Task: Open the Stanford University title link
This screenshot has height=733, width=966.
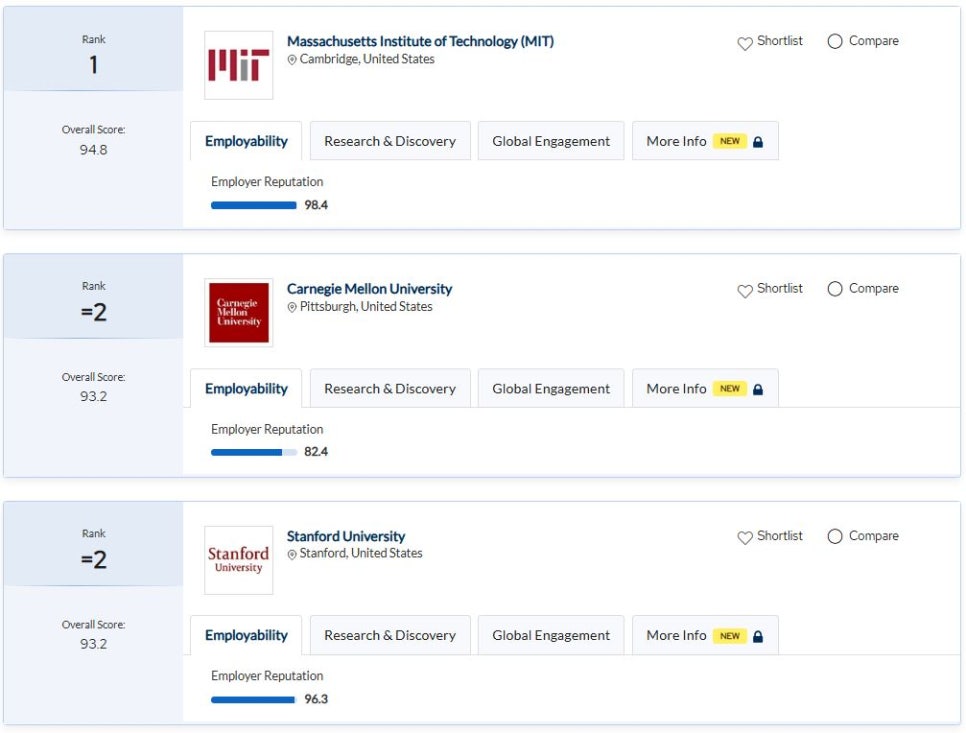Action: point(346,536)
